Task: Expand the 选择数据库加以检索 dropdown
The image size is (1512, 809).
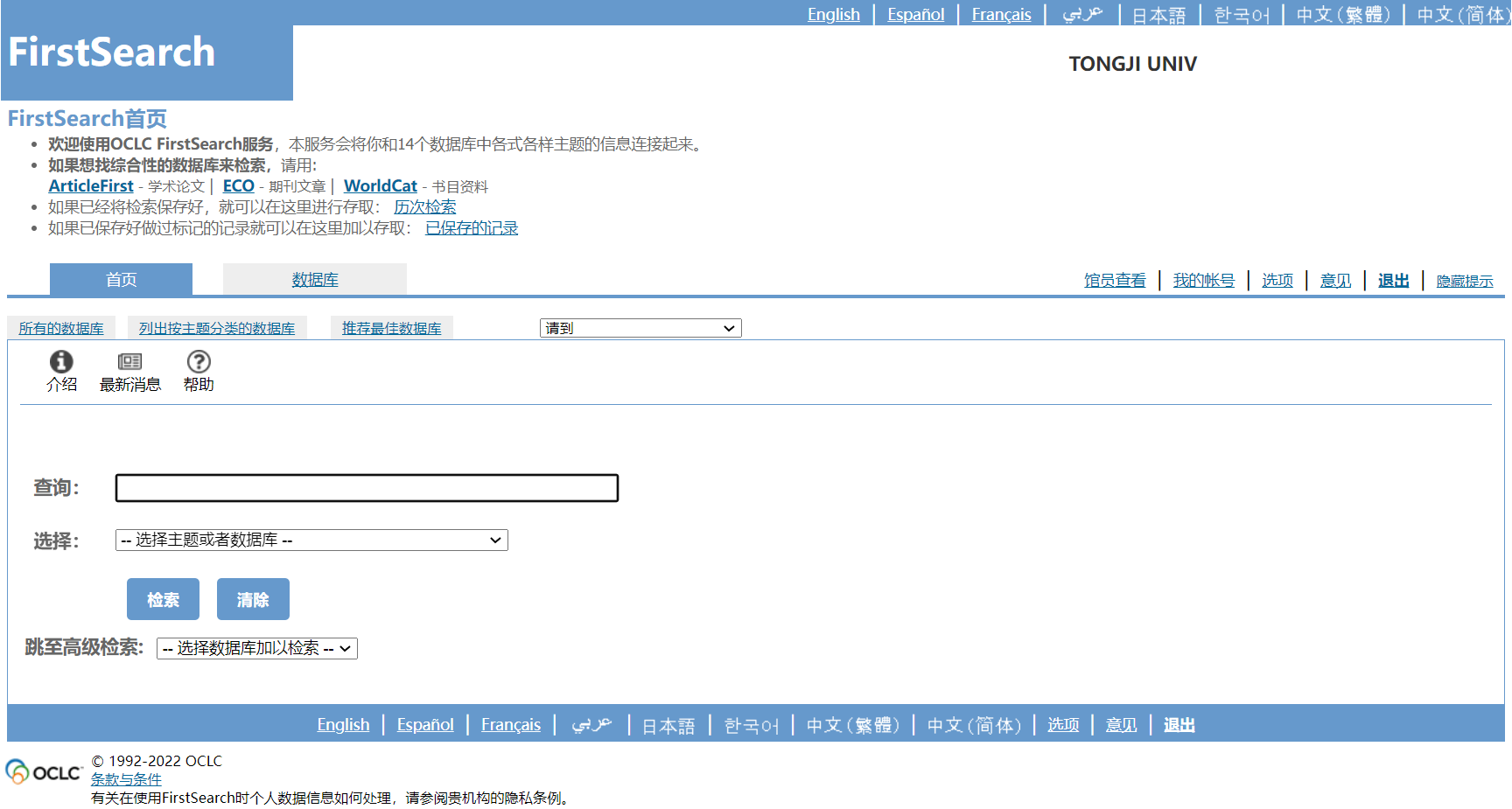Action: pos(257,648)
